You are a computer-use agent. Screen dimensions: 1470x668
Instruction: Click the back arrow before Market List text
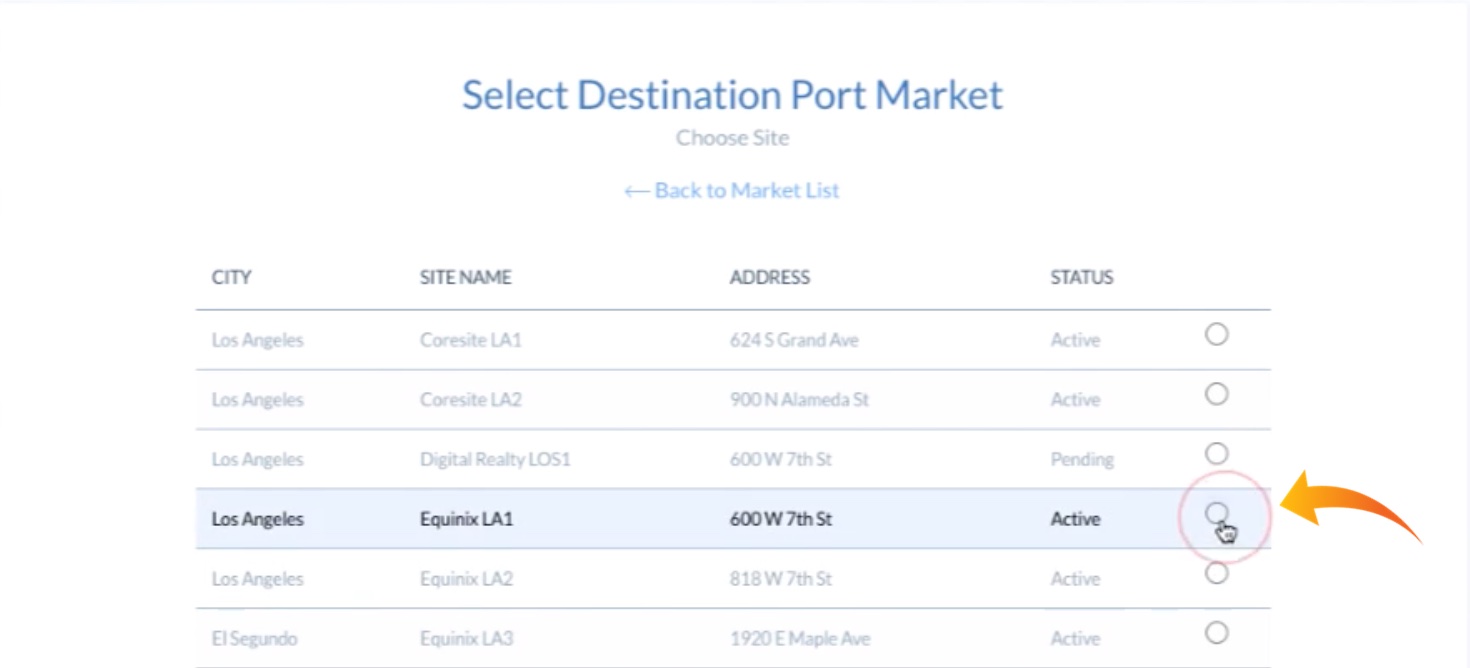[636, 190]
